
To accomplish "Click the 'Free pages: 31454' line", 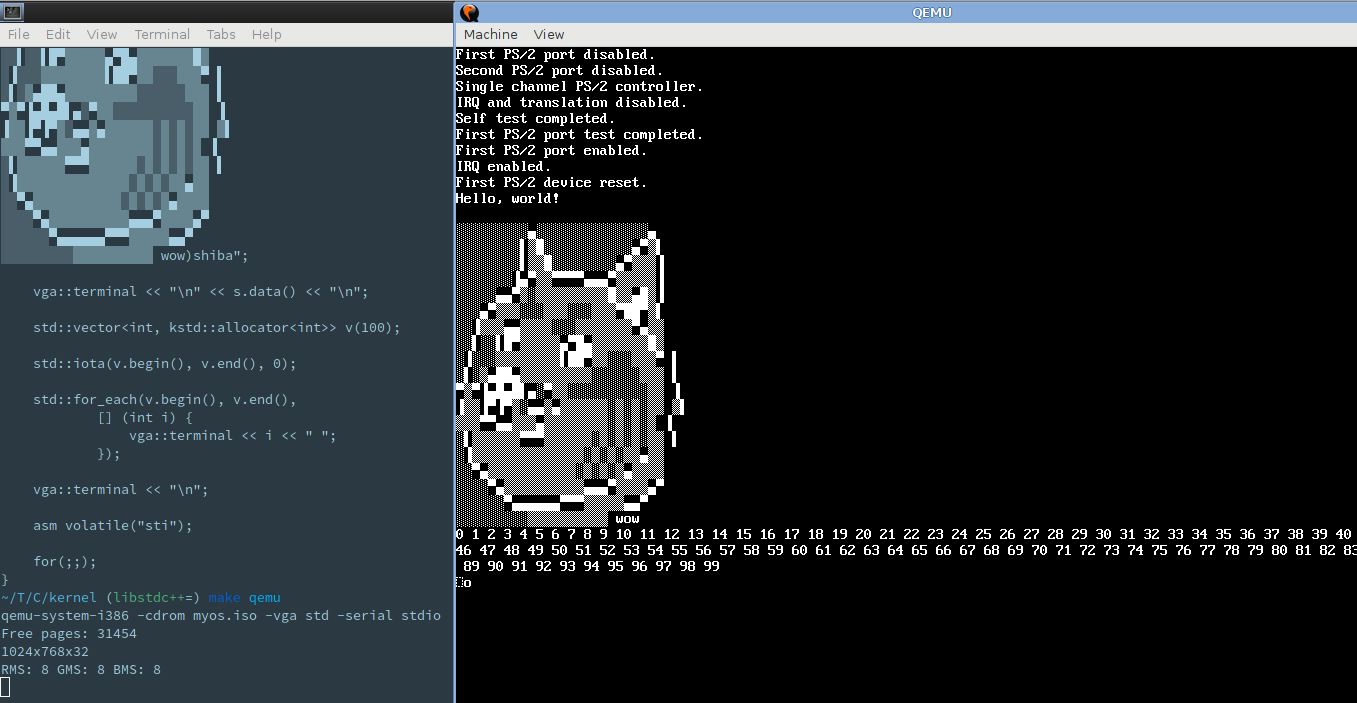I will pyautogui.click(x=69, y=633).
